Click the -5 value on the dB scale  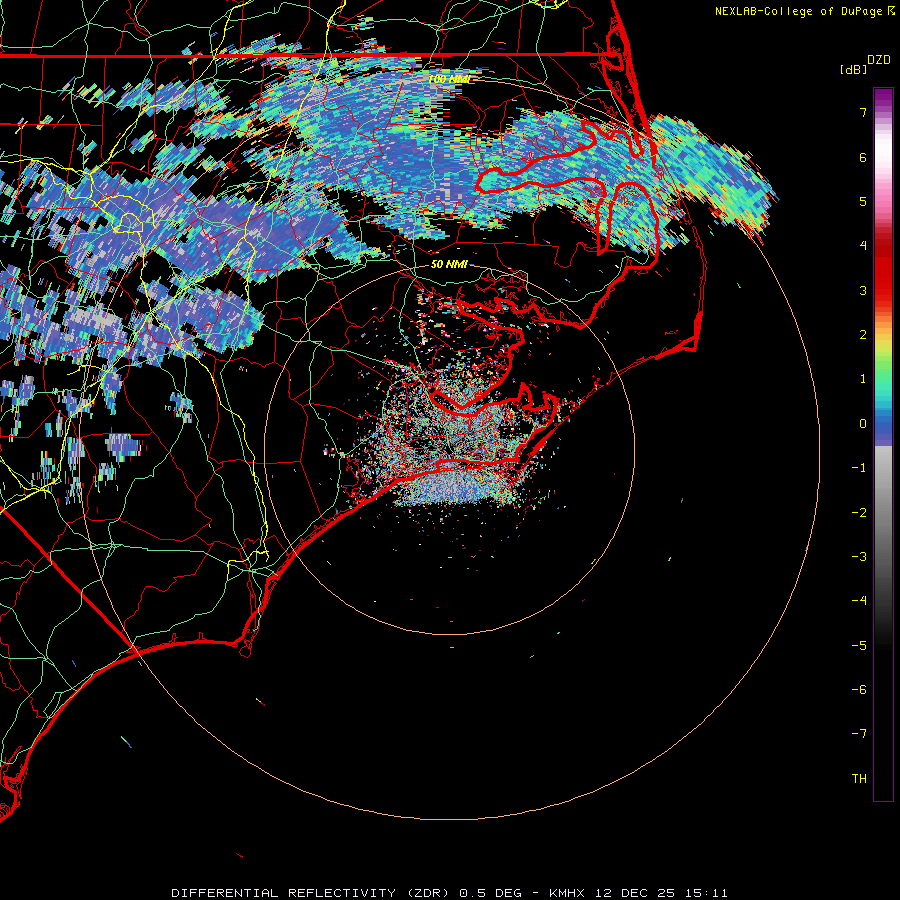tap(859, 646)
